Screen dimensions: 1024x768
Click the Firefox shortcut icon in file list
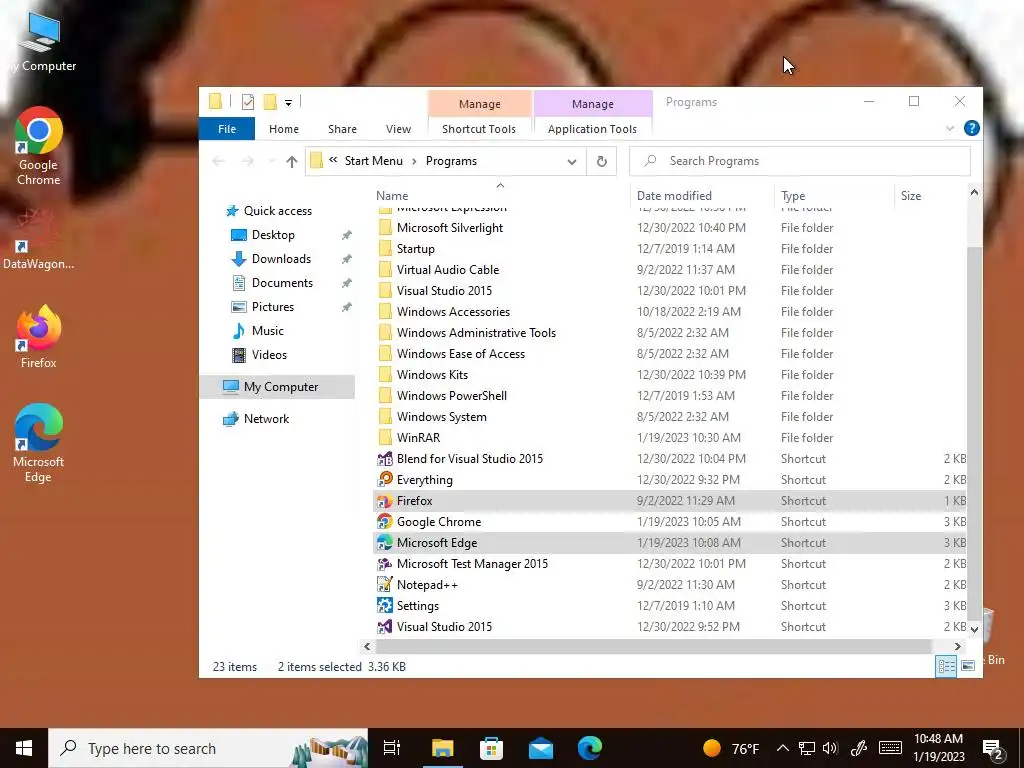385,501
